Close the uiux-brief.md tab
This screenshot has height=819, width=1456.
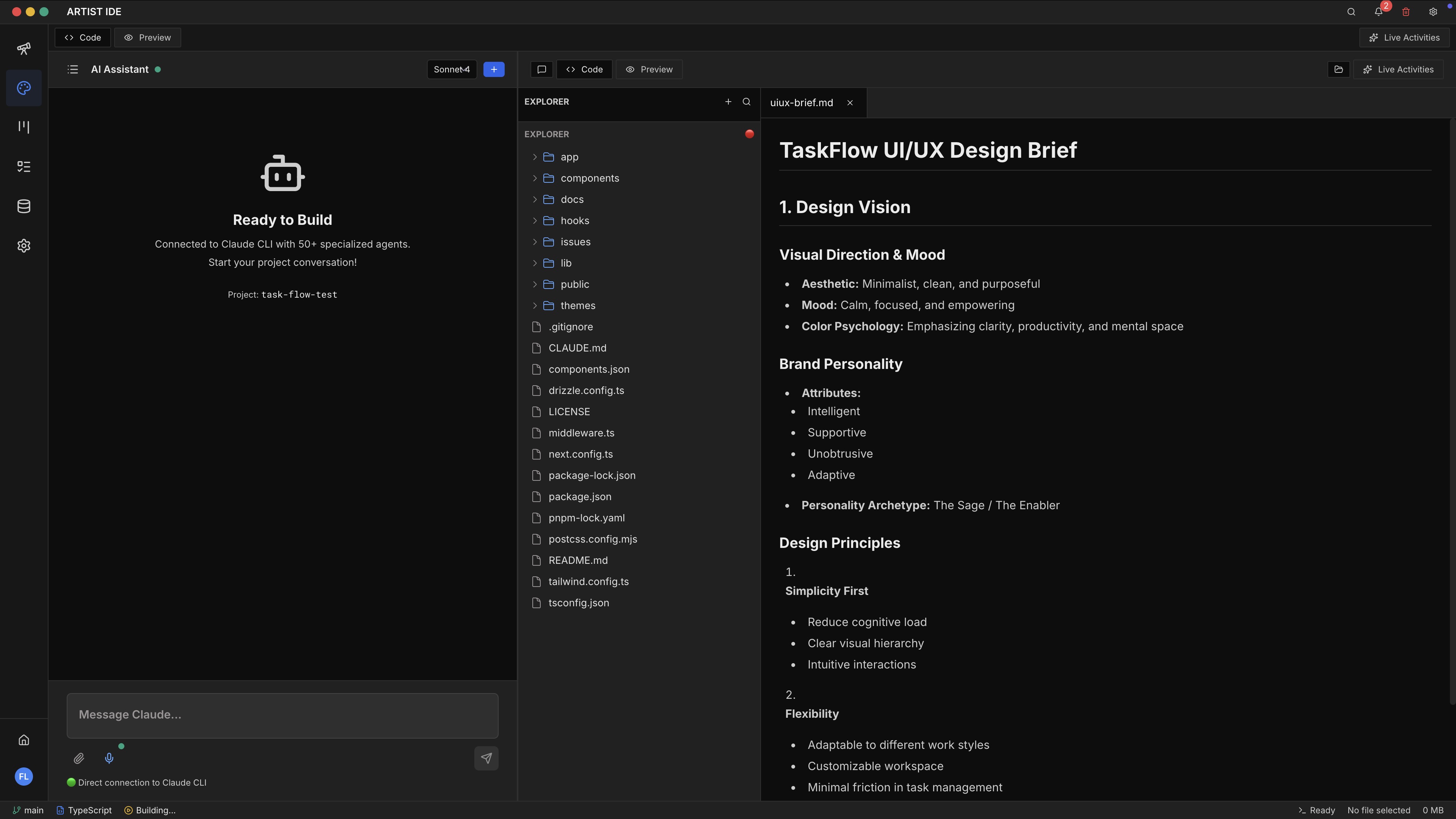(849, 103)
